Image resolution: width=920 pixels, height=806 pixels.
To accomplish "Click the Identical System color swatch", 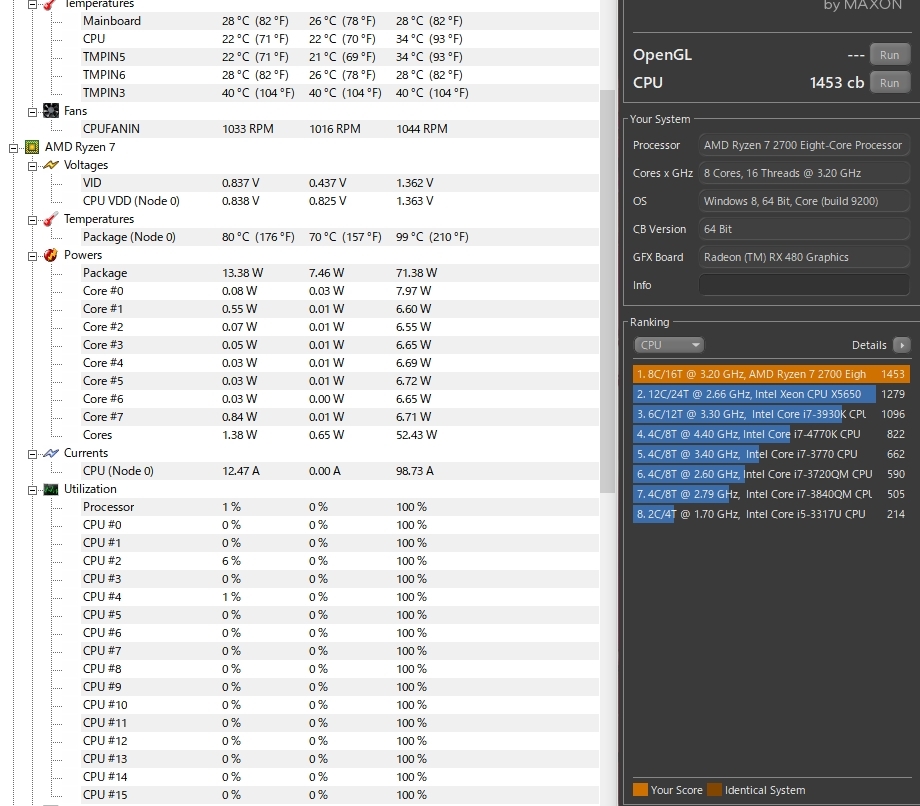I will point(715,790).
